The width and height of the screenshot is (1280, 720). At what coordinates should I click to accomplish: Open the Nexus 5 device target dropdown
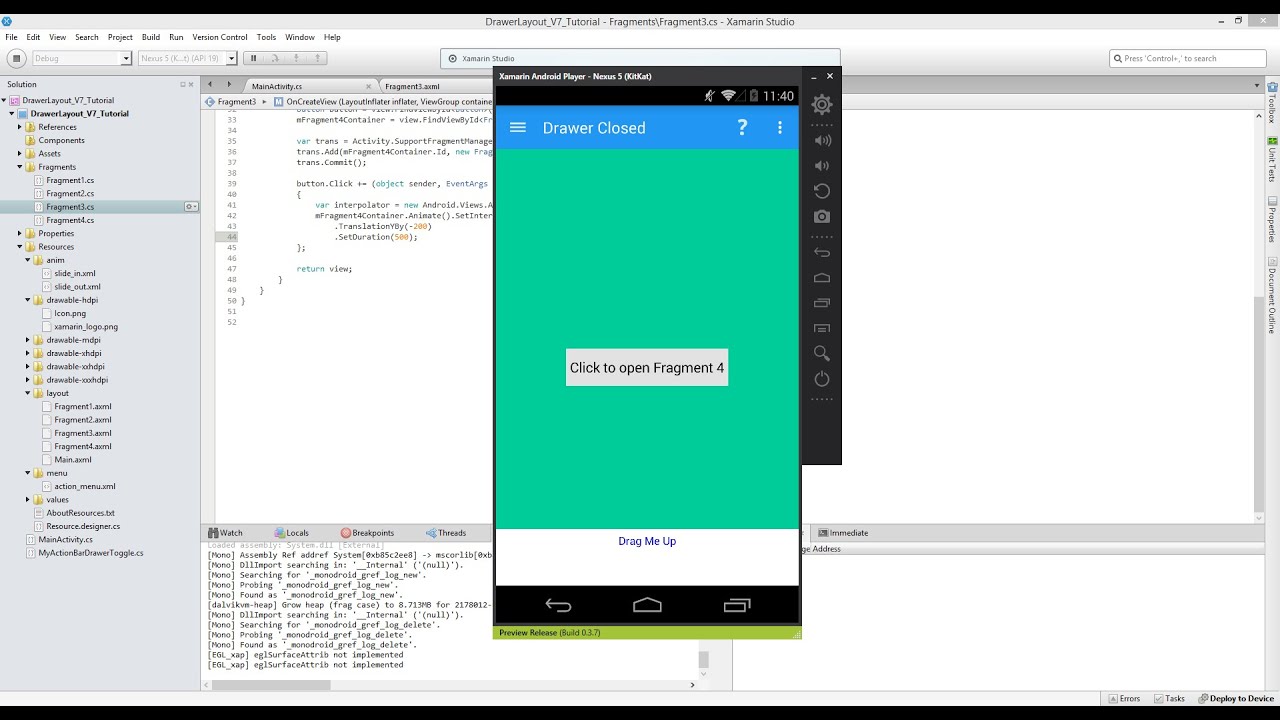point(187,58)
